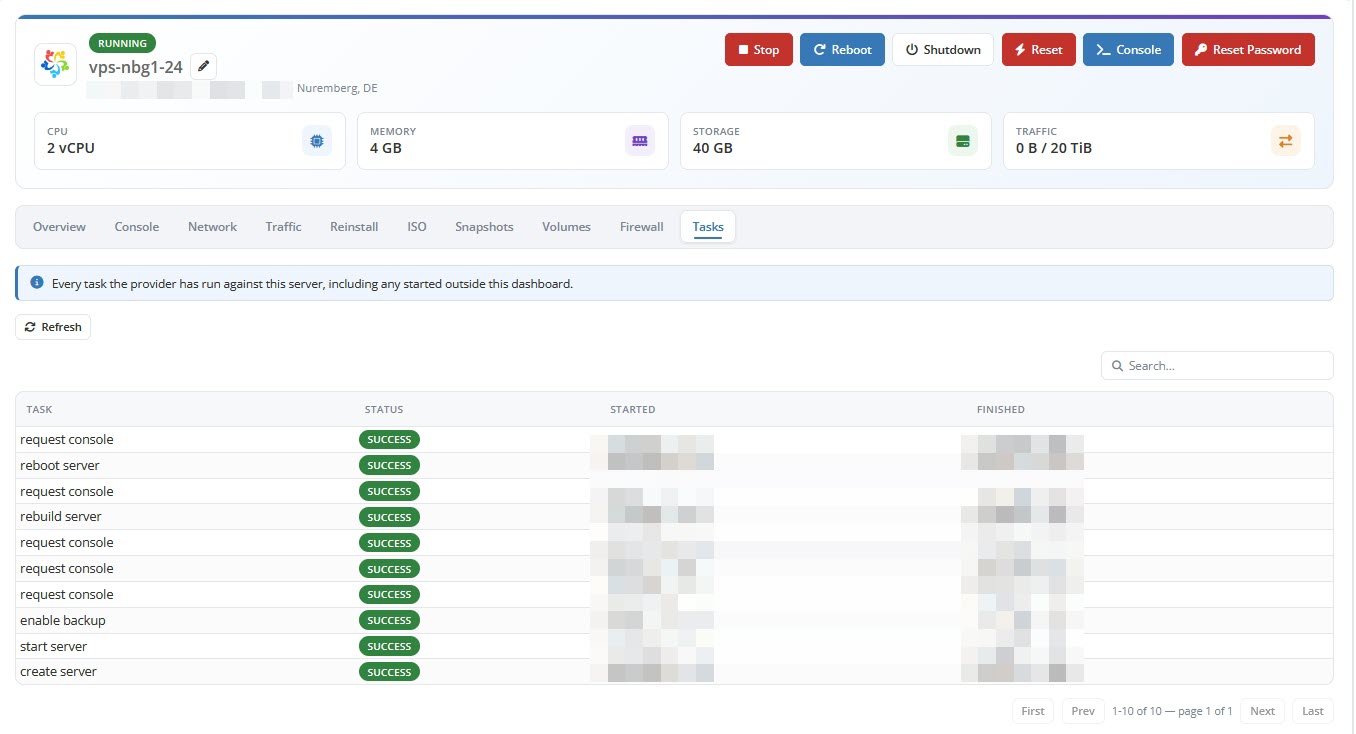This screenshot has height=734, width=1356.
Task: Click the pencil icon to rename vps-nbg1-24
Action: [203, 66]
